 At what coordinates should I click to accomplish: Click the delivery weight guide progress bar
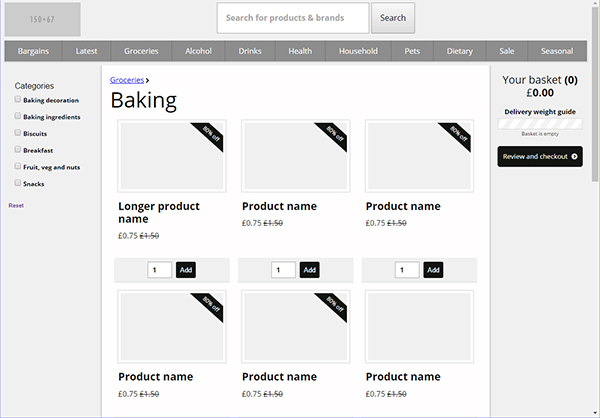point(540,124)
